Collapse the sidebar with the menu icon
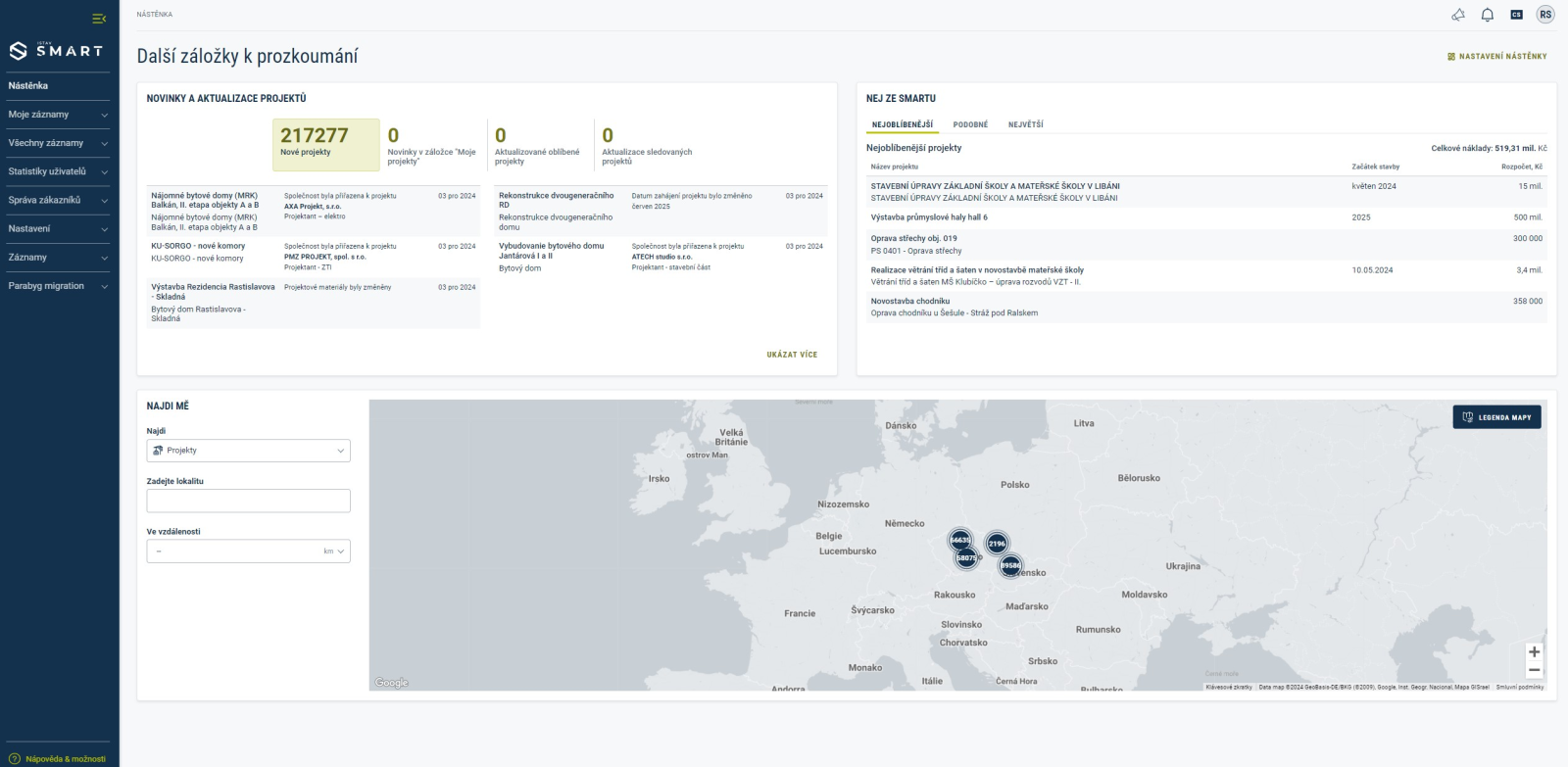 98,19
